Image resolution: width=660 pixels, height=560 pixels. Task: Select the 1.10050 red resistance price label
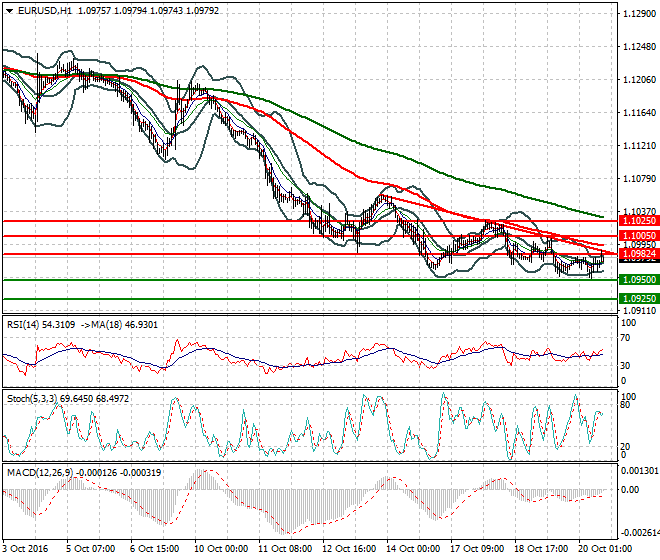click(x=638, y=236)
